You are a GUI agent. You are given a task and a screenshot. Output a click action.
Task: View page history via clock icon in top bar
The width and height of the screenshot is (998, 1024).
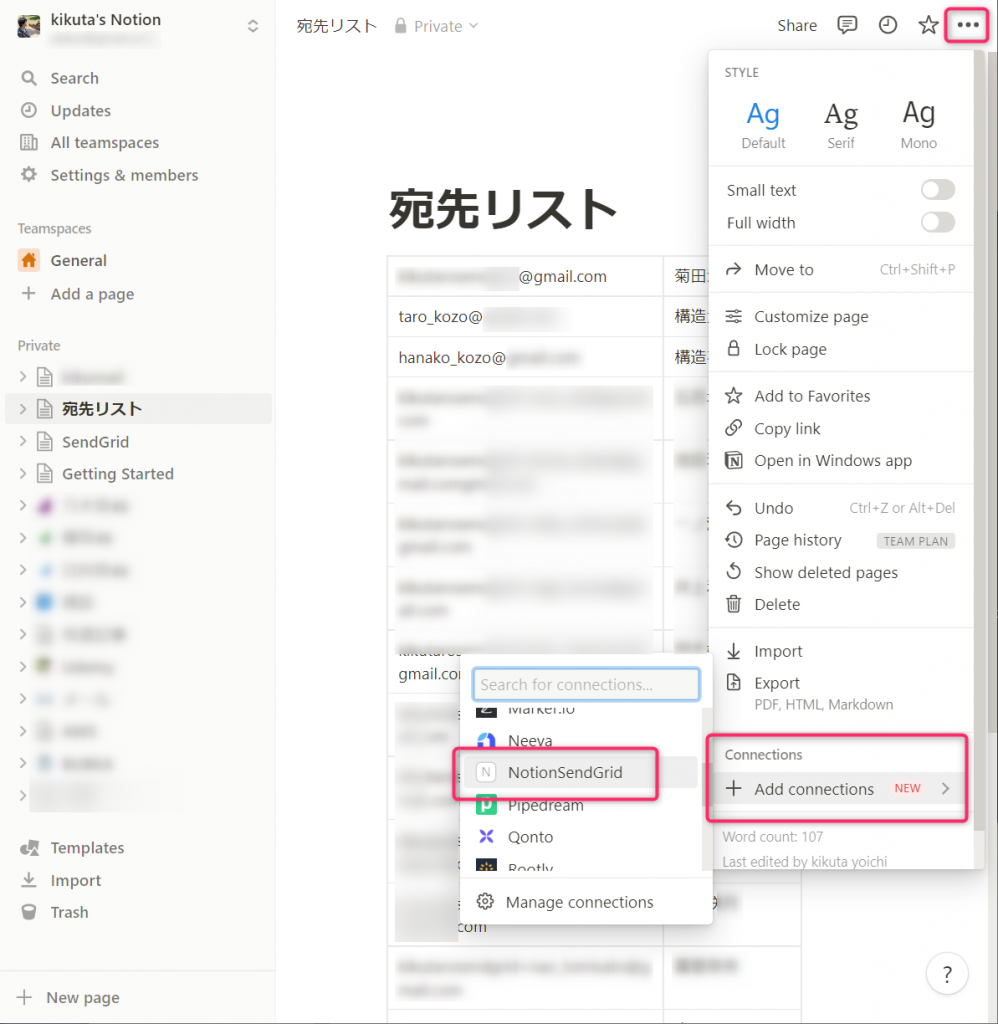coord(887,25)
